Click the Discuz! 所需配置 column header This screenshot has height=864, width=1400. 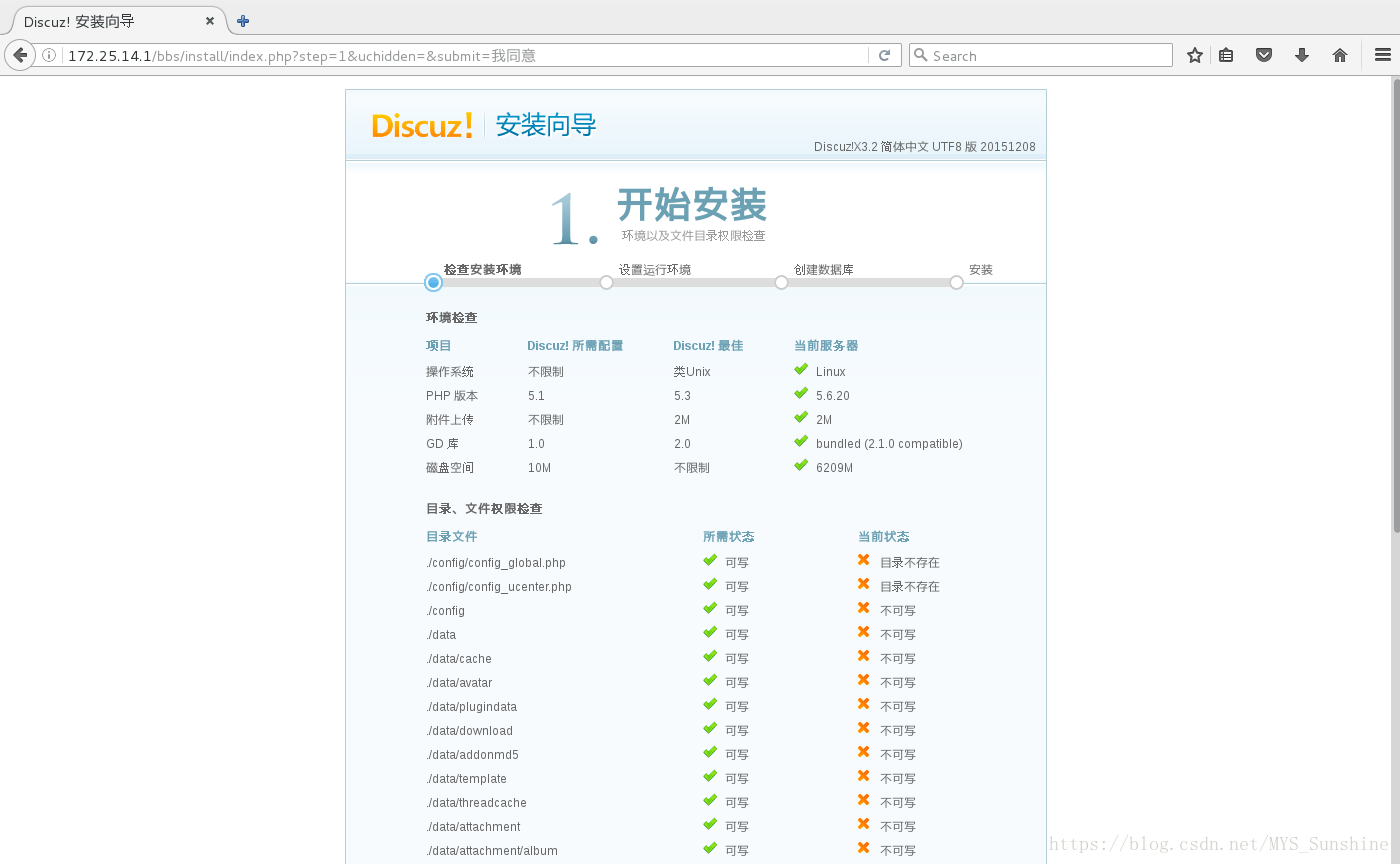[575, 346]
